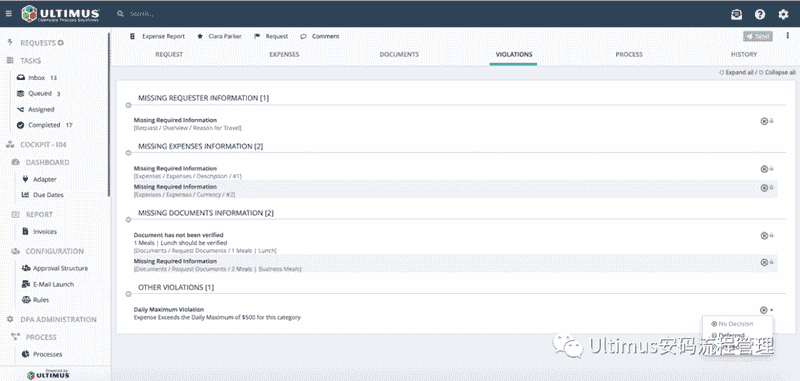Open decision icon for Reason for Travel violation
The height and width of the screenshot is (381, 800).
pos(764,121)
